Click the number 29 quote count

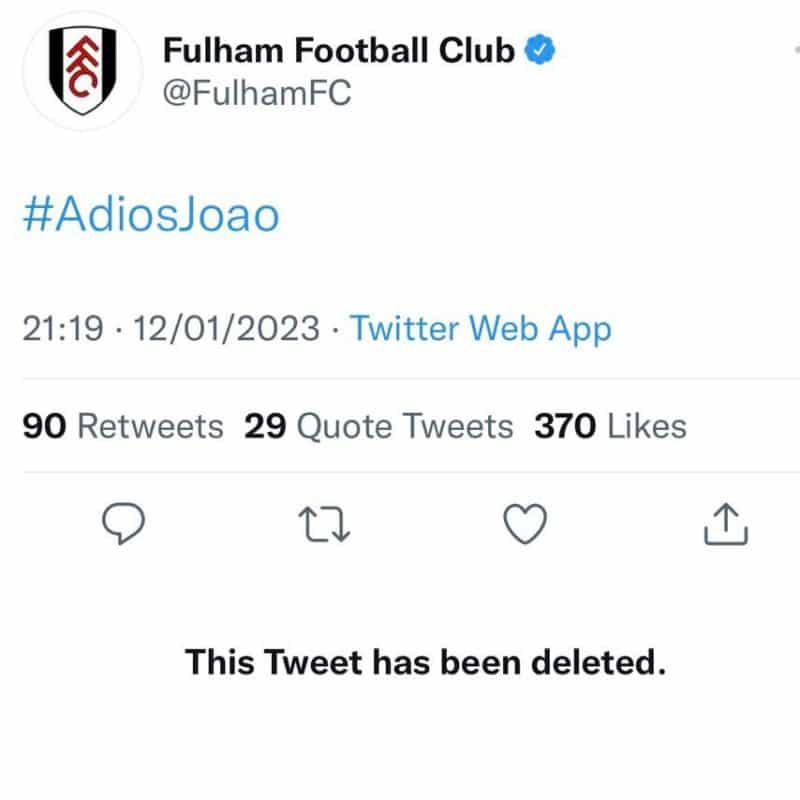point(265,426)
